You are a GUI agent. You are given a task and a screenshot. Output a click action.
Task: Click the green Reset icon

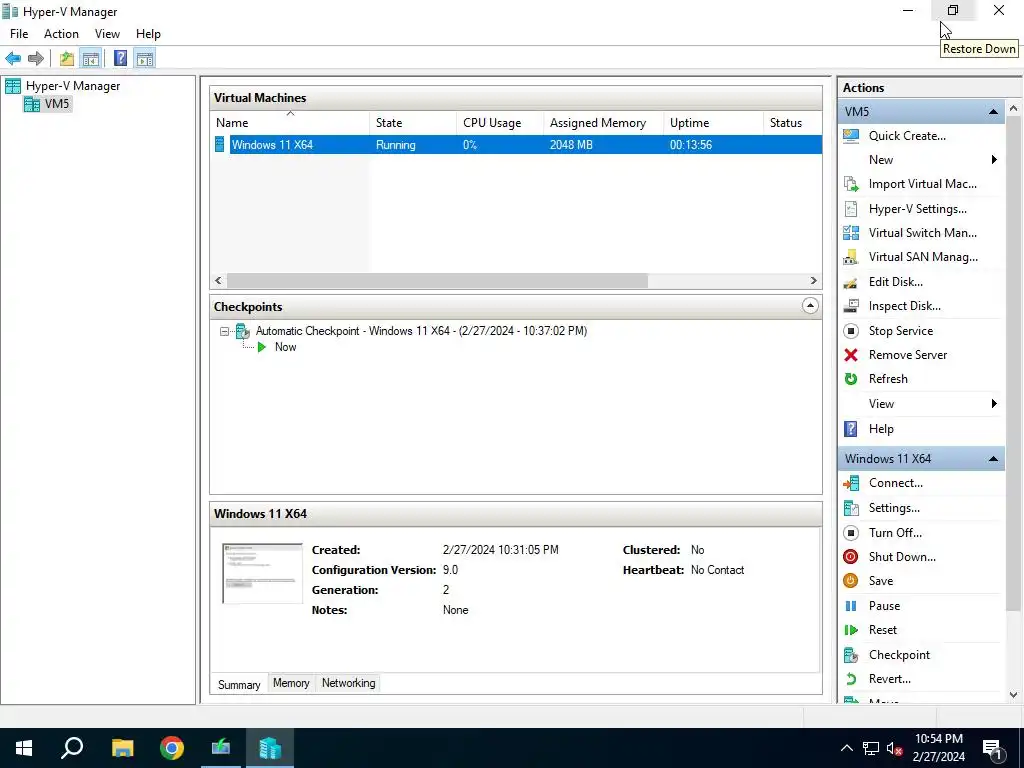coord(851,630)
